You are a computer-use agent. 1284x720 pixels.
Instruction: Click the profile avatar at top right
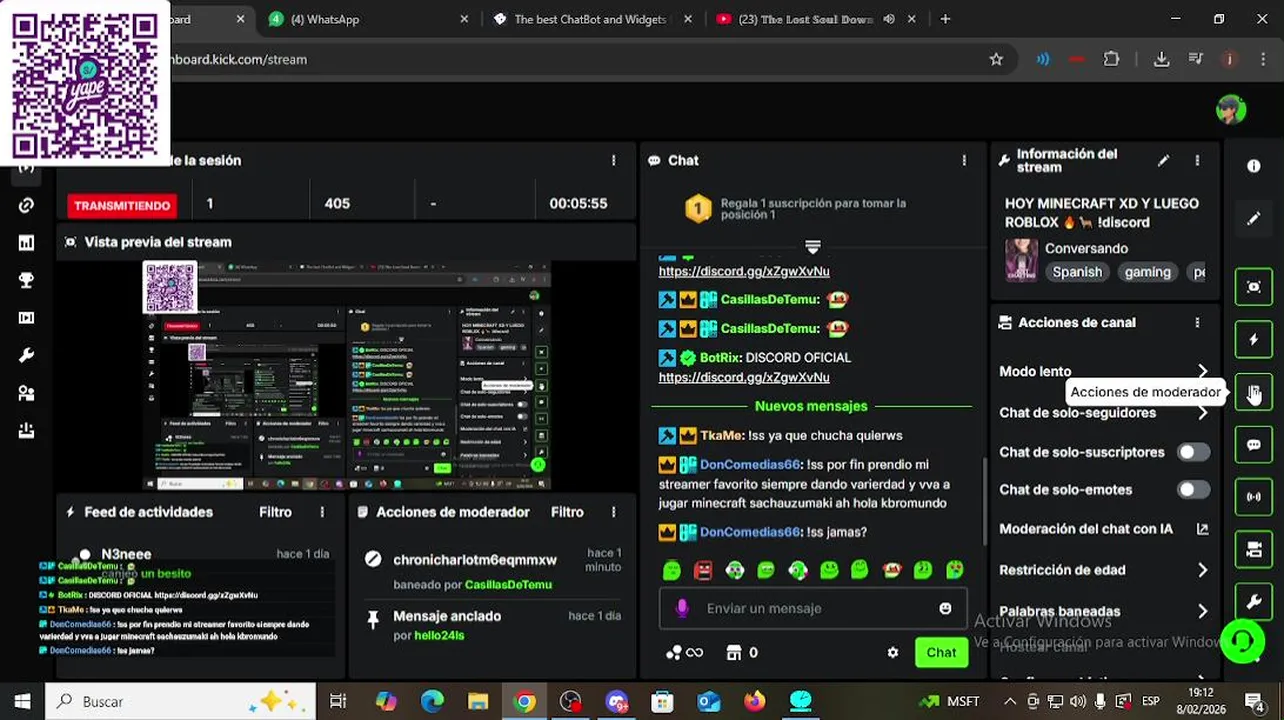coord(1231,110)
